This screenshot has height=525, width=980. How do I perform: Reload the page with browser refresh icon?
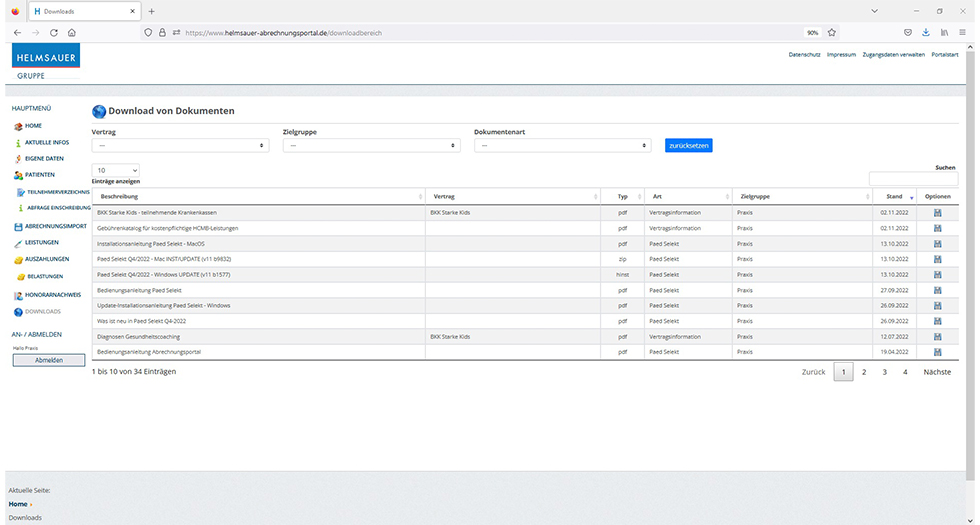[54, 32]
